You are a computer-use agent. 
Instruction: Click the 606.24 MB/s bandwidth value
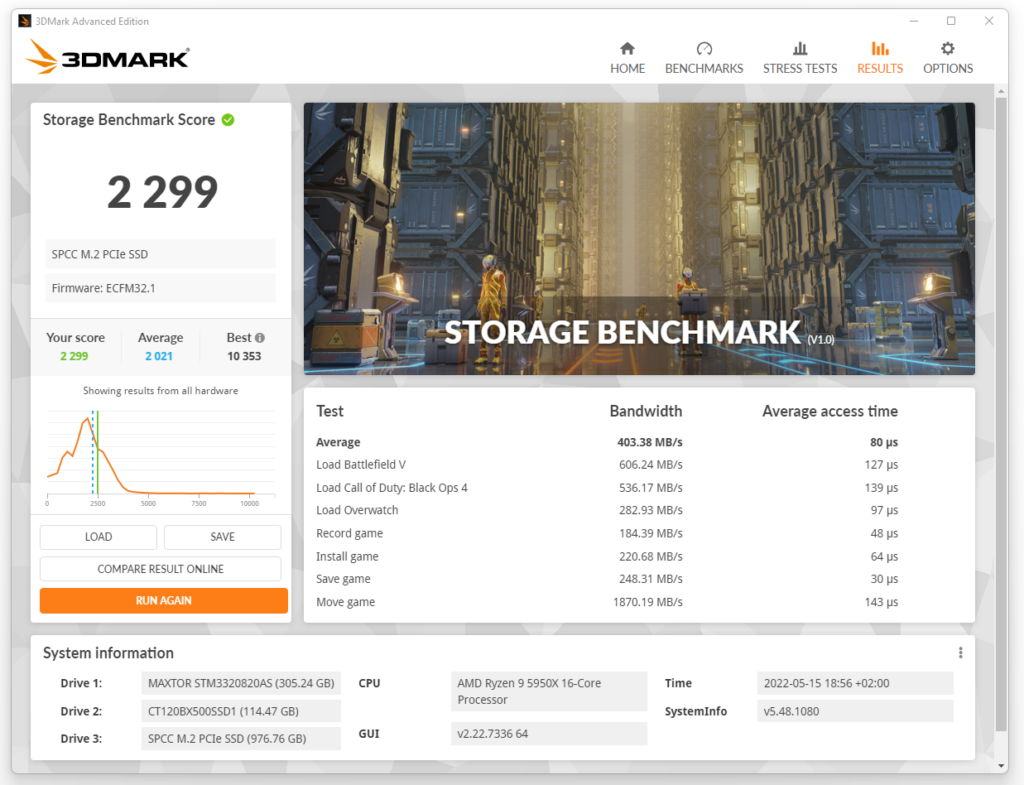click(650, 464)
